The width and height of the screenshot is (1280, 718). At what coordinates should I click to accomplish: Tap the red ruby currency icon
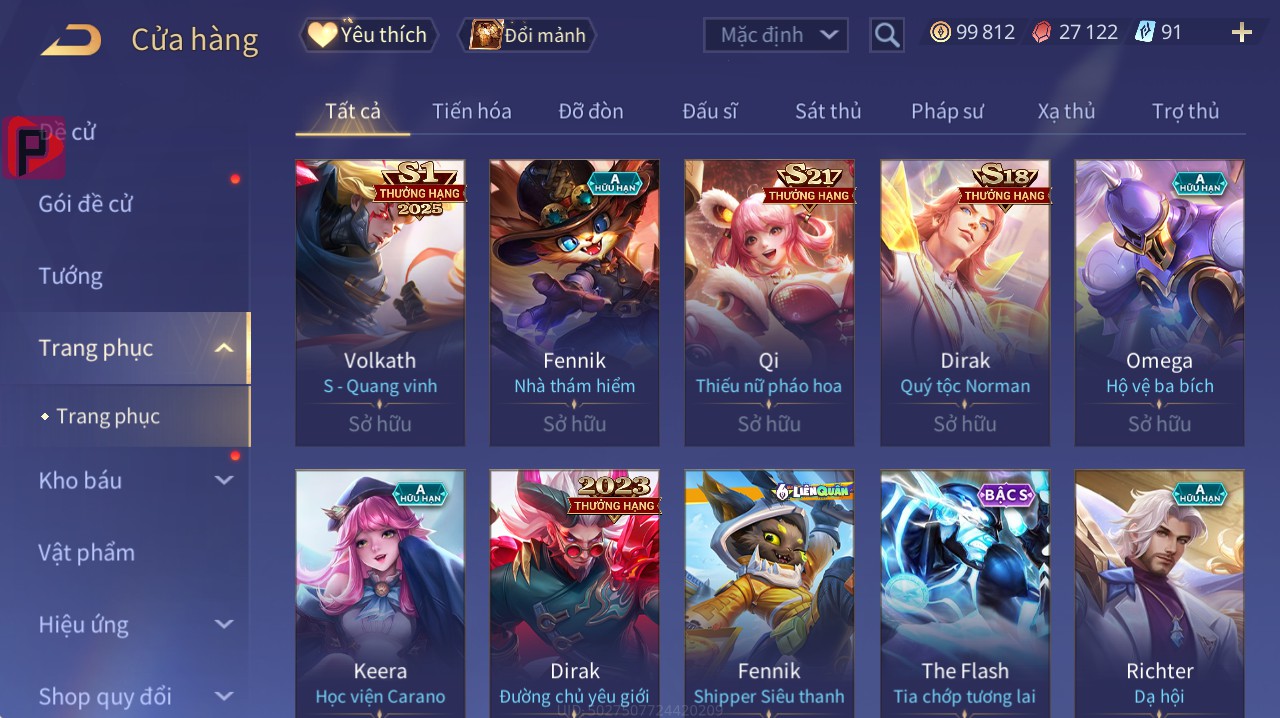[1042, 33]
